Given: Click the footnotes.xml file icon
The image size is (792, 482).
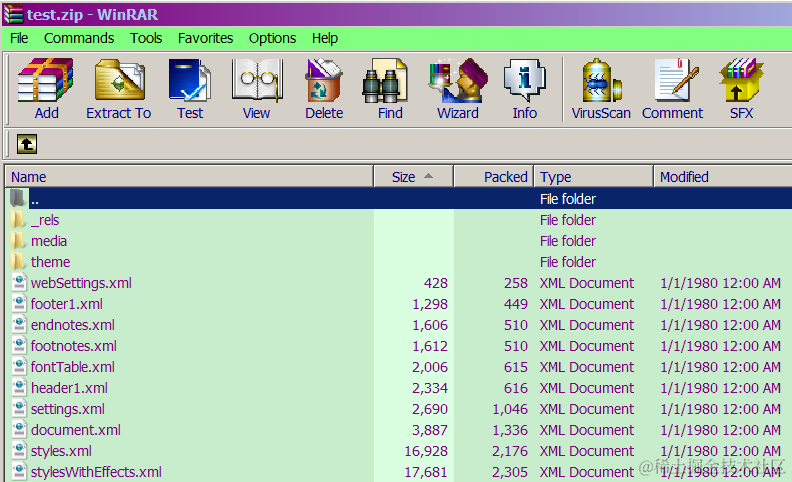Looking at the screenshot, I should pos(19,346).
